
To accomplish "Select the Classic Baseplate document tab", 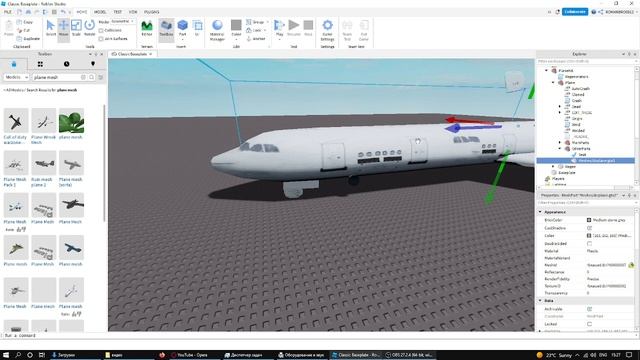I will tap(132, 54).
